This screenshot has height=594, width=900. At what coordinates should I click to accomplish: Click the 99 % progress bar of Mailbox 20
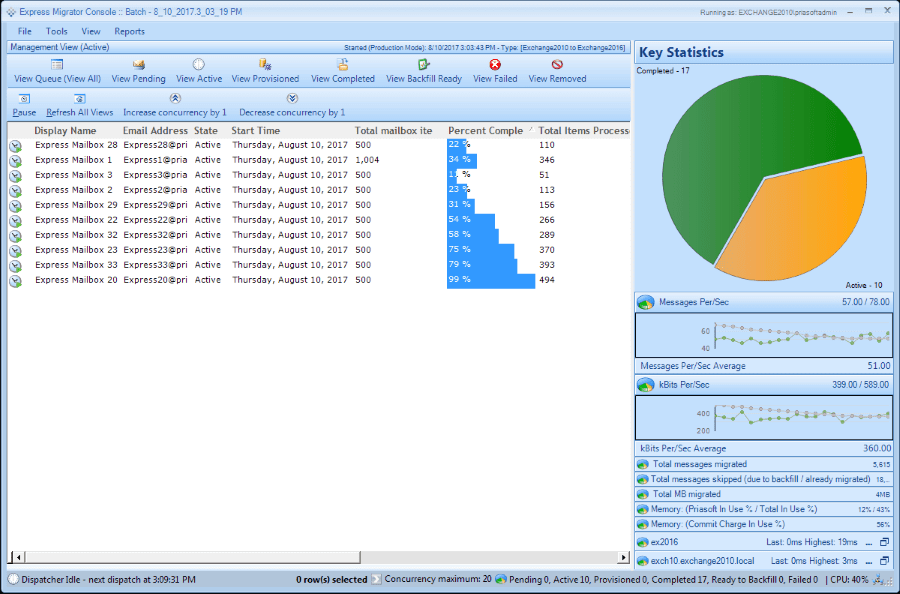point(491,280)
